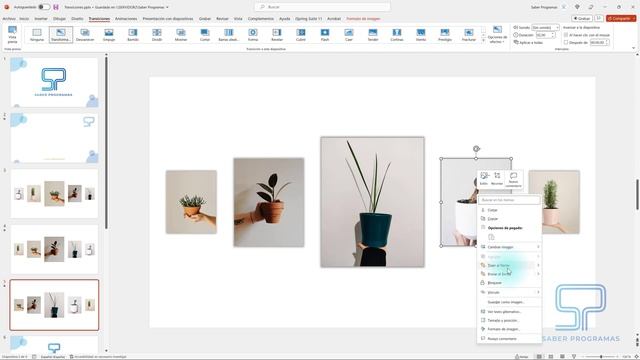The height and width of the screenshot is (360, 640).
Task: Click Nuevo comentario in mini toolbar
Action: pyautogui.click(x=513, y=180)
